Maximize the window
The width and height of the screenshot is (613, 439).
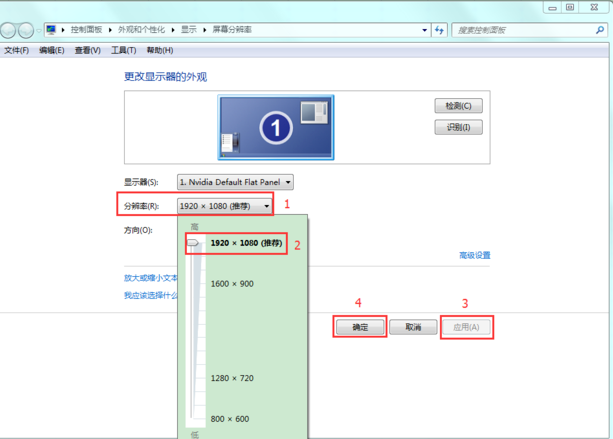[570, 7]
